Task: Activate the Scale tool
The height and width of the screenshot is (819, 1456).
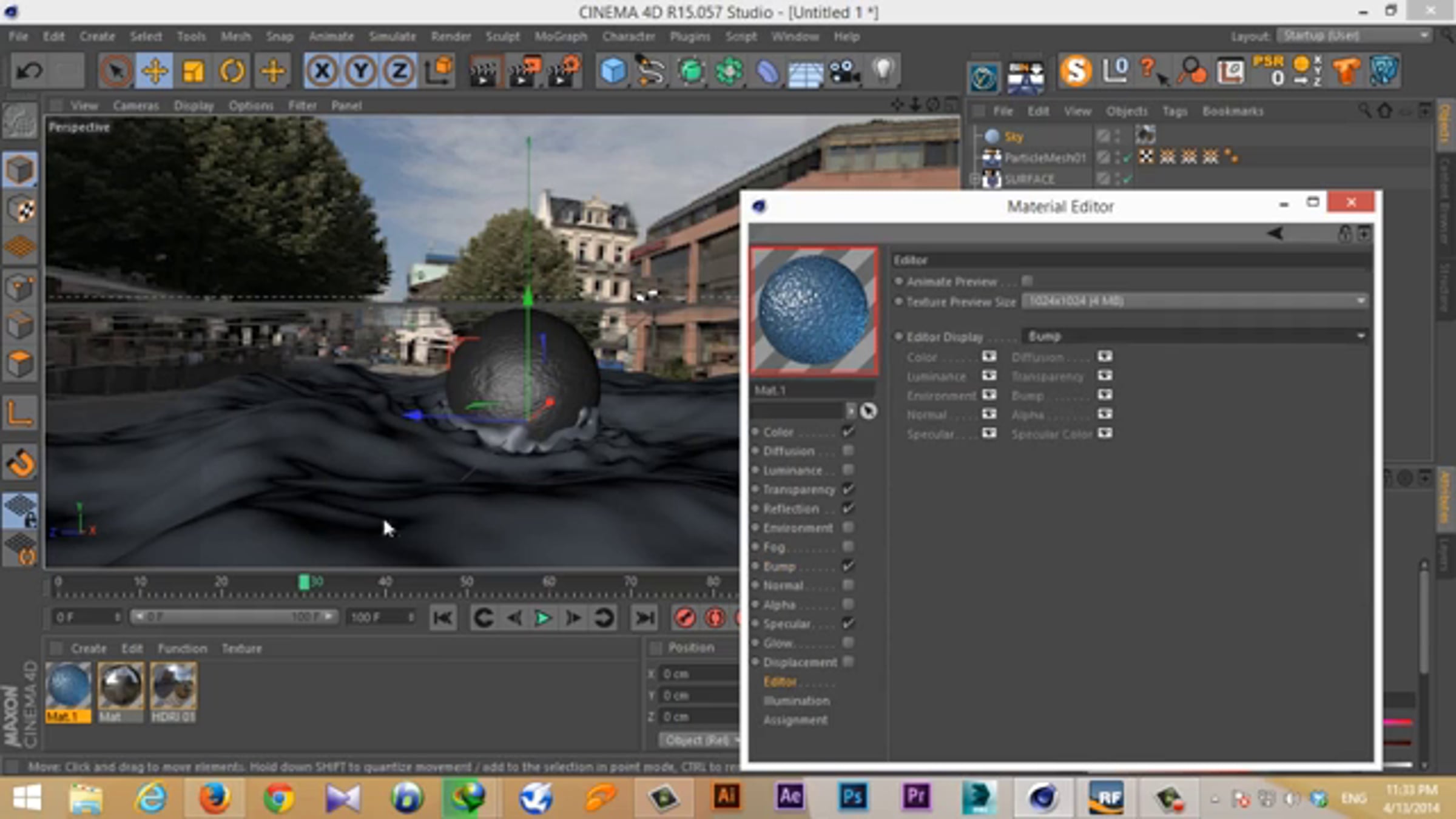Action: [x=194, y=71]
